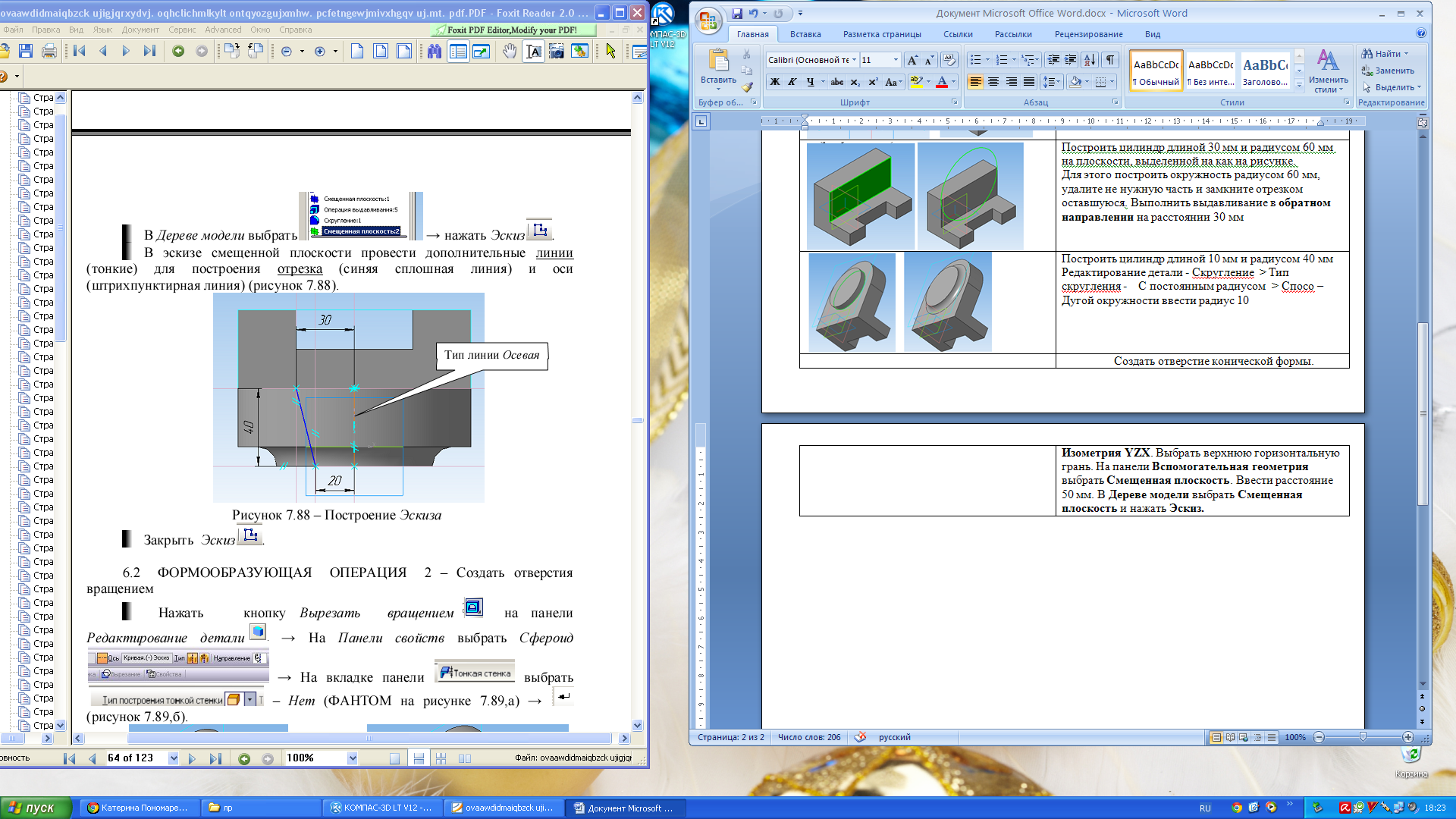
Task: Open Word font size dropdown
Action: click(x=896, y=60)
